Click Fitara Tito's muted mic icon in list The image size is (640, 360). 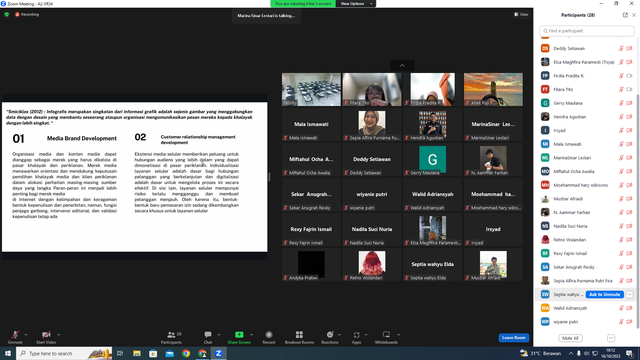pos(621,89)
